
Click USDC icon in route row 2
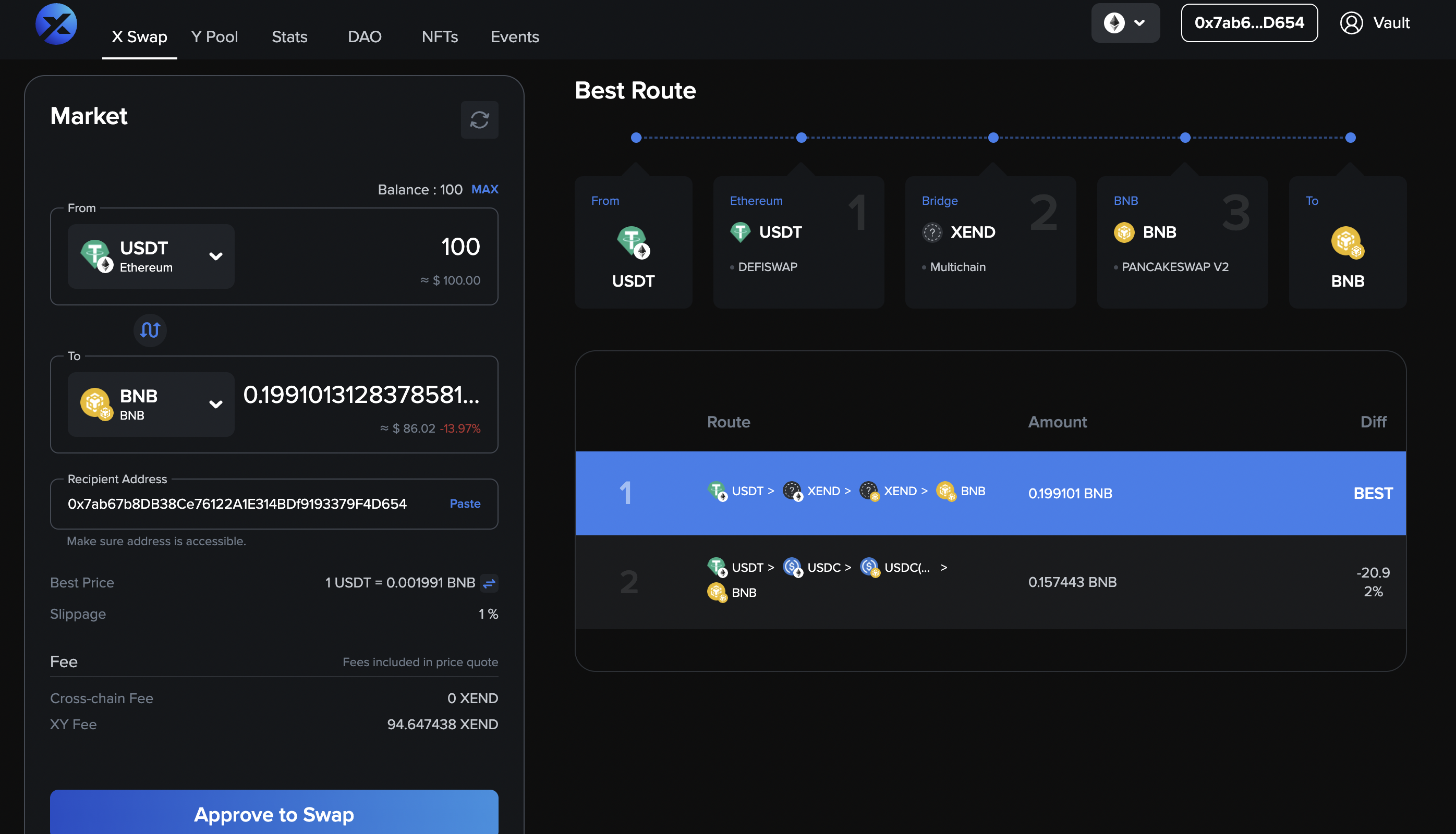pos(793,567)
